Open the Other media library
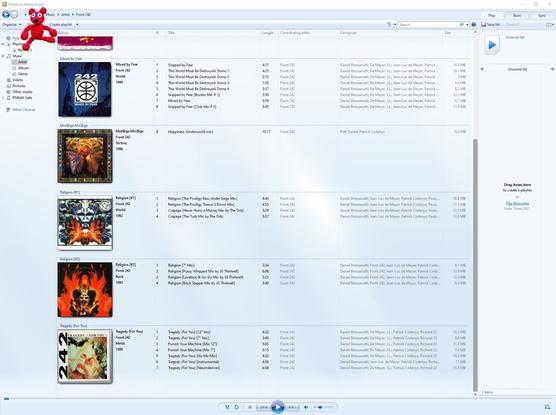Screen dimensions: 556x415 click(22, 92)
